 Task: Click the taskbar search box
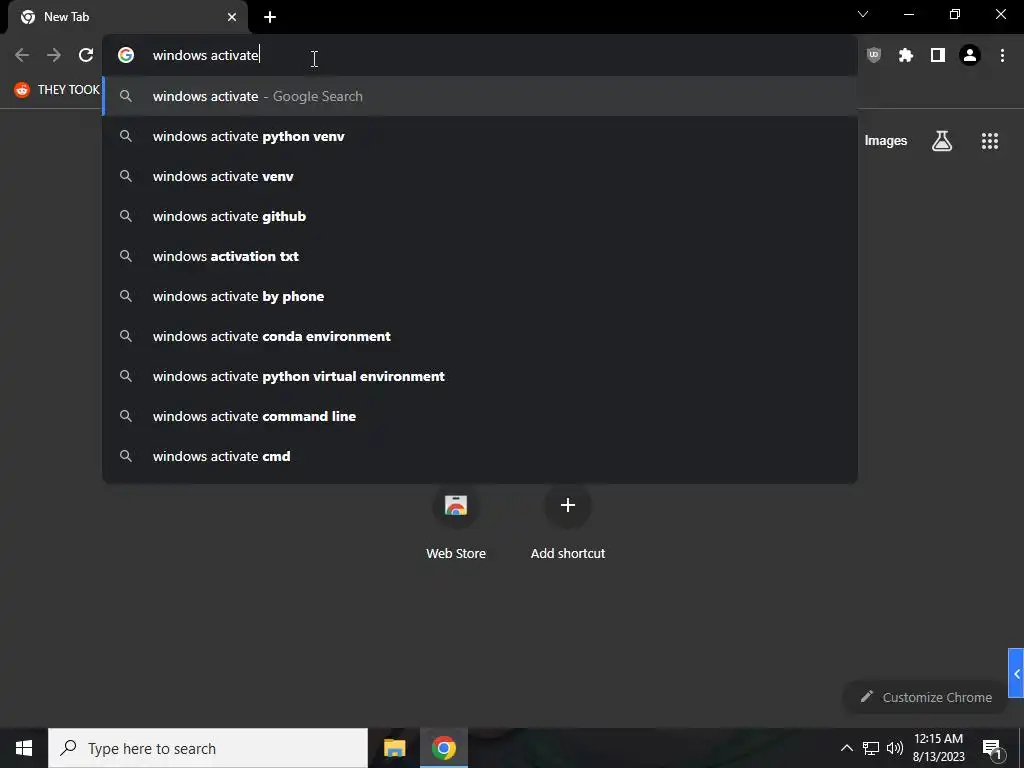tap(208, 748)
